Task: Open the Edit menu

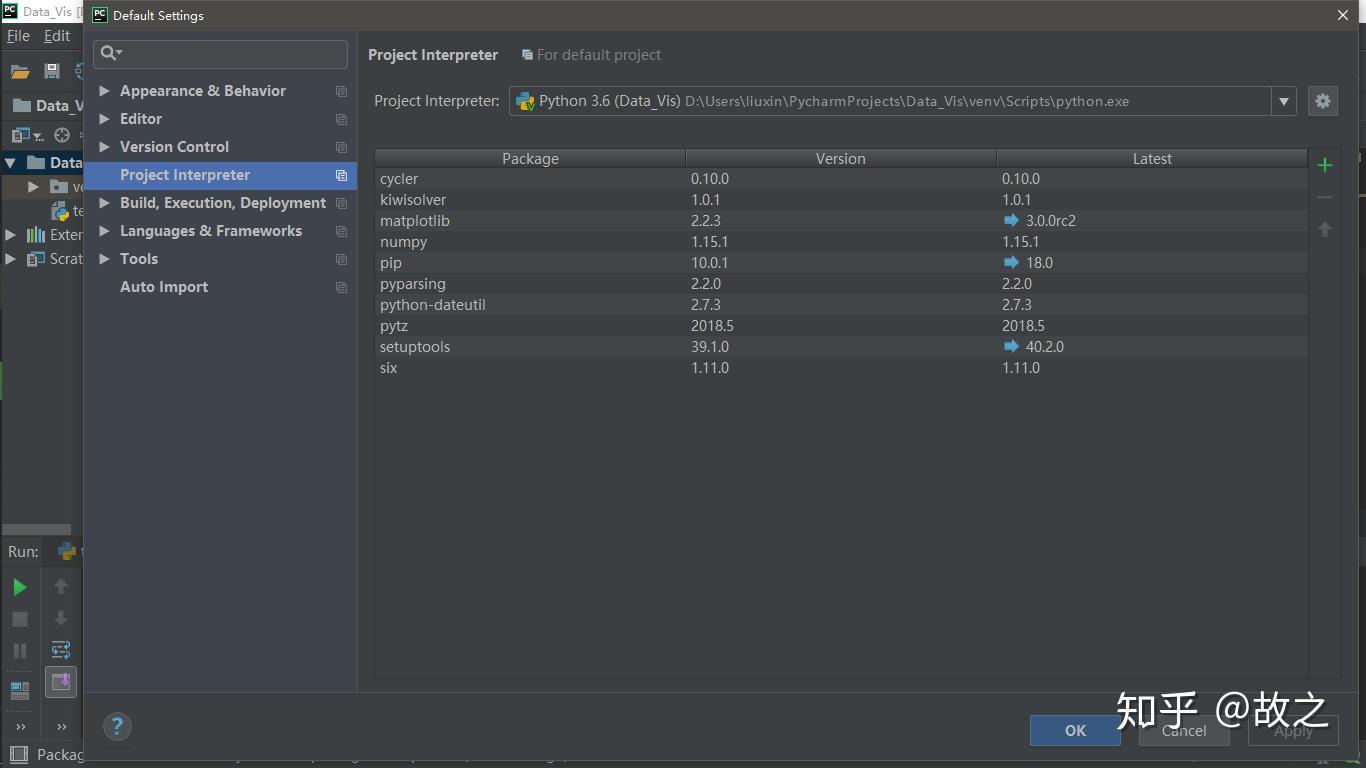Action: 57,36
